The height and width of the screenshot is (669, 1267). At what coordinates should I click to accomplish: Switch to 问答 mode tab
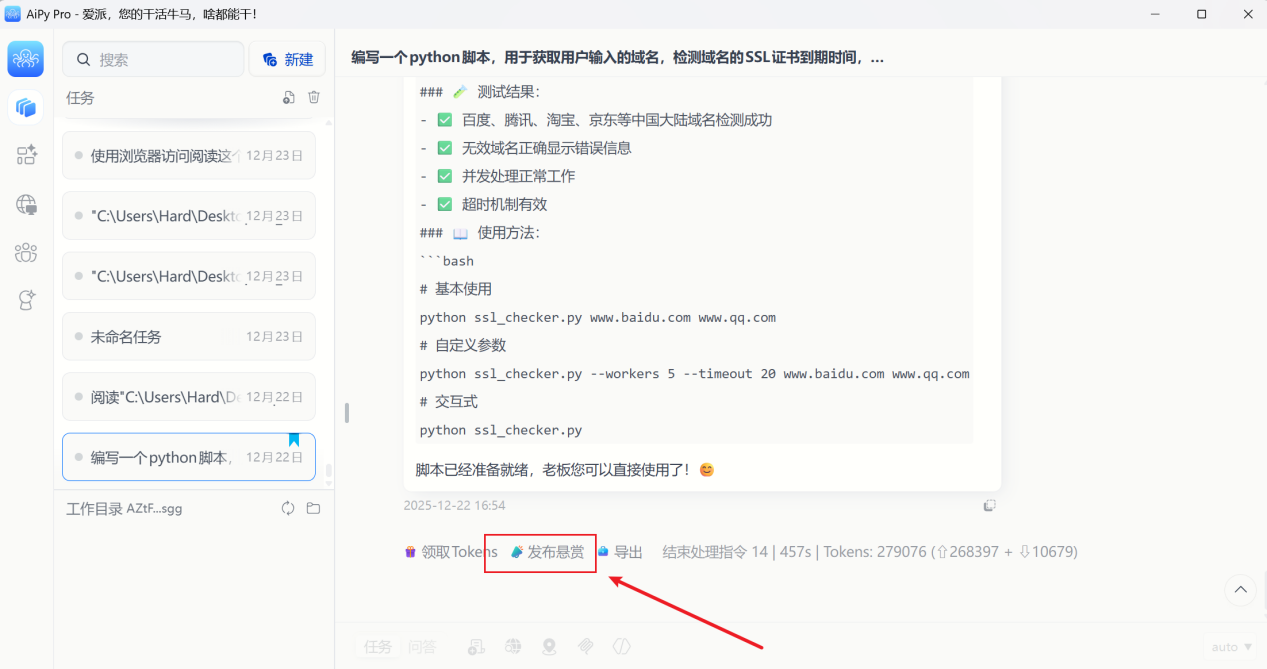click(x=422, y=647)
